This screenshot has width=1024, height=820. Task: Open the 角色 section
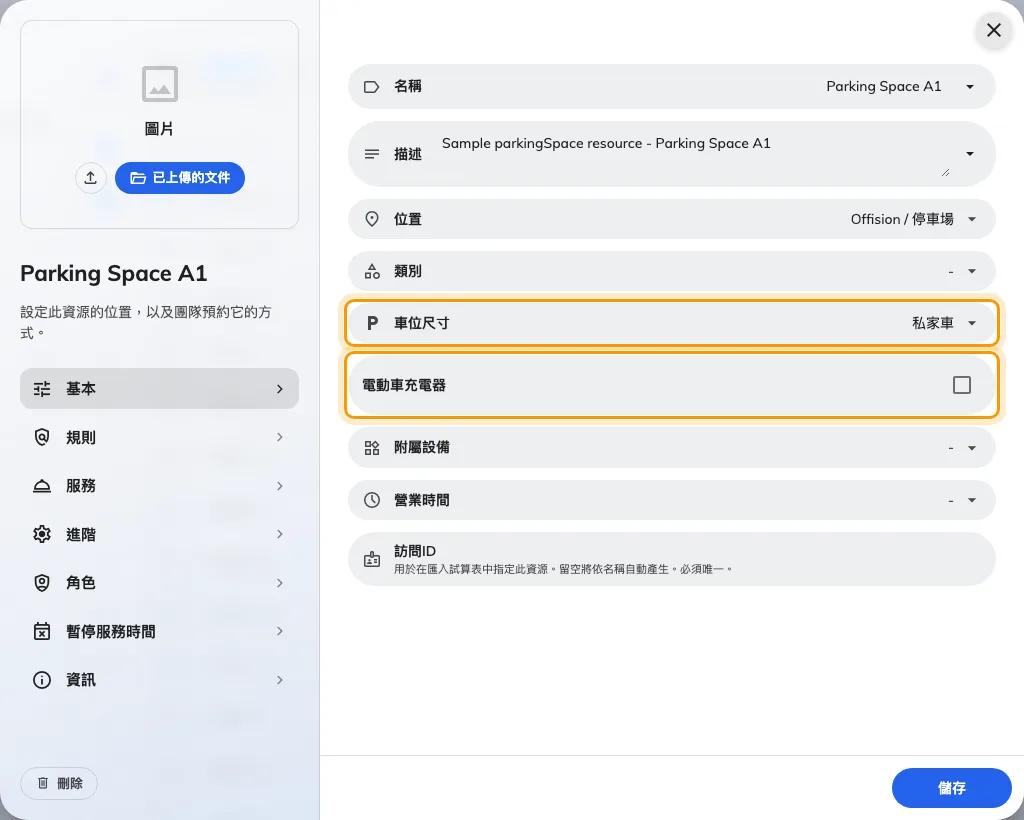click(x=159, y=582)
